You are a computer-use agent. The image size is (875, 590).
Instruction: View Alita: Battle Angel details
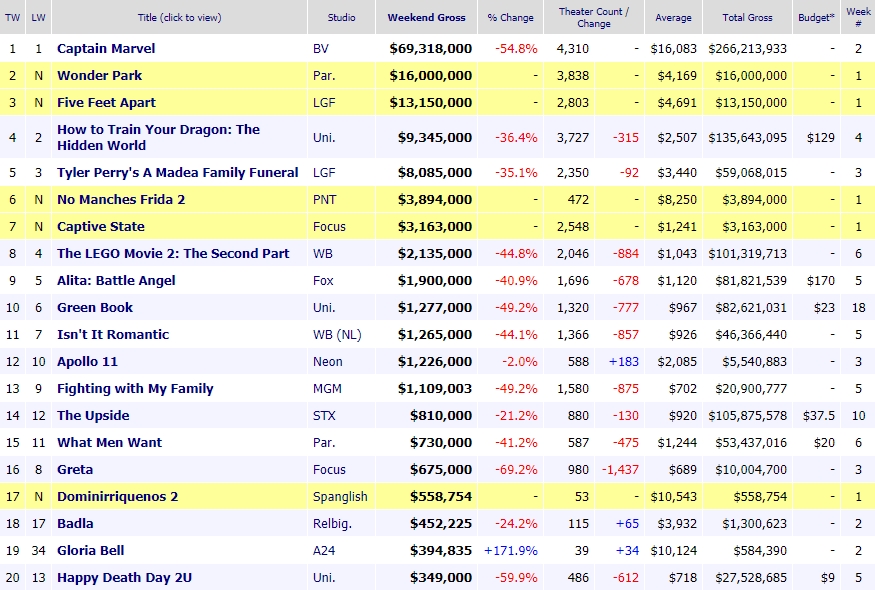tap(116, 280)
